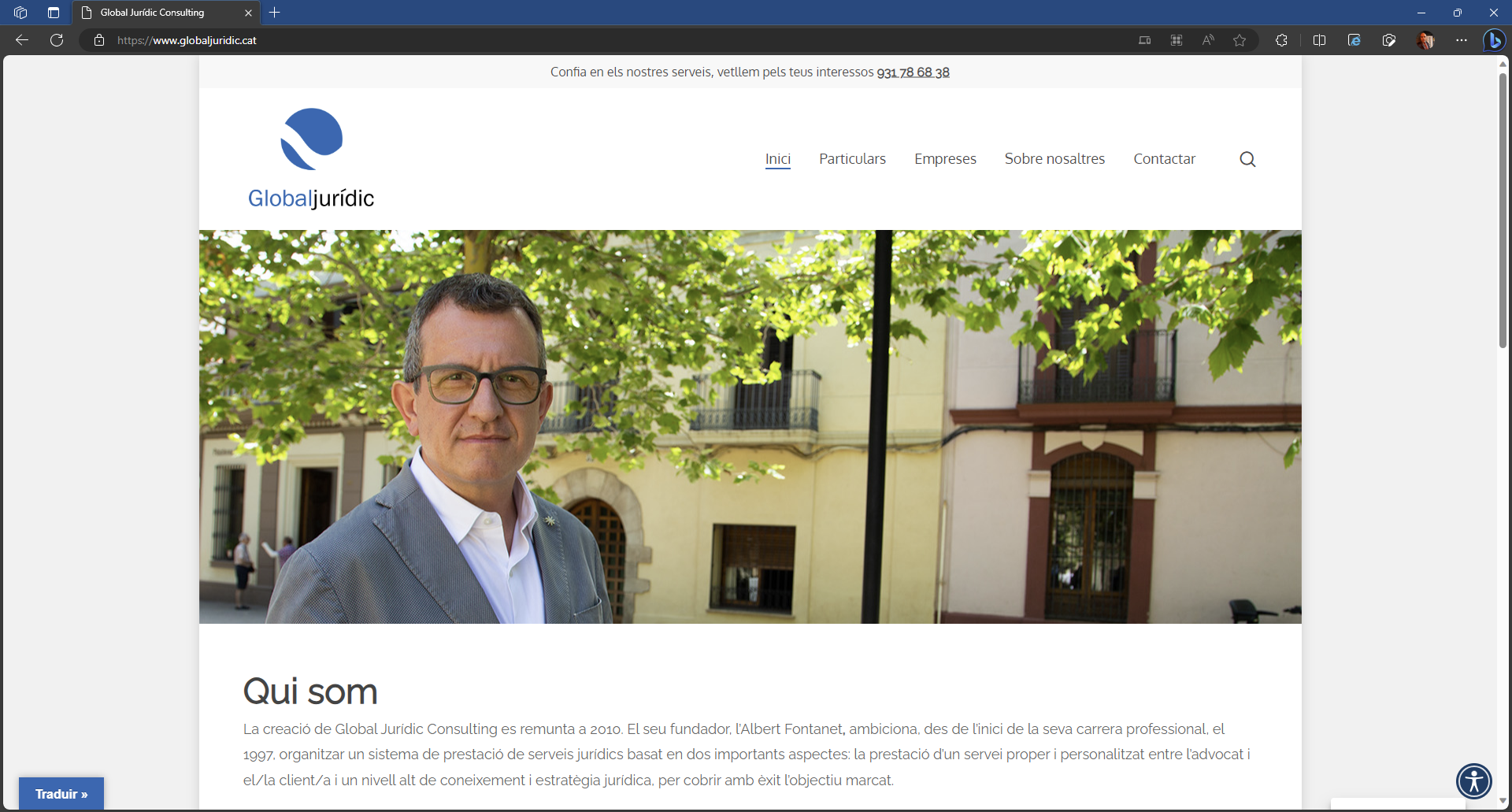Refresh the current page
Image resolution: width=1512 pixels, height=812 pixels.
(57, 40)
